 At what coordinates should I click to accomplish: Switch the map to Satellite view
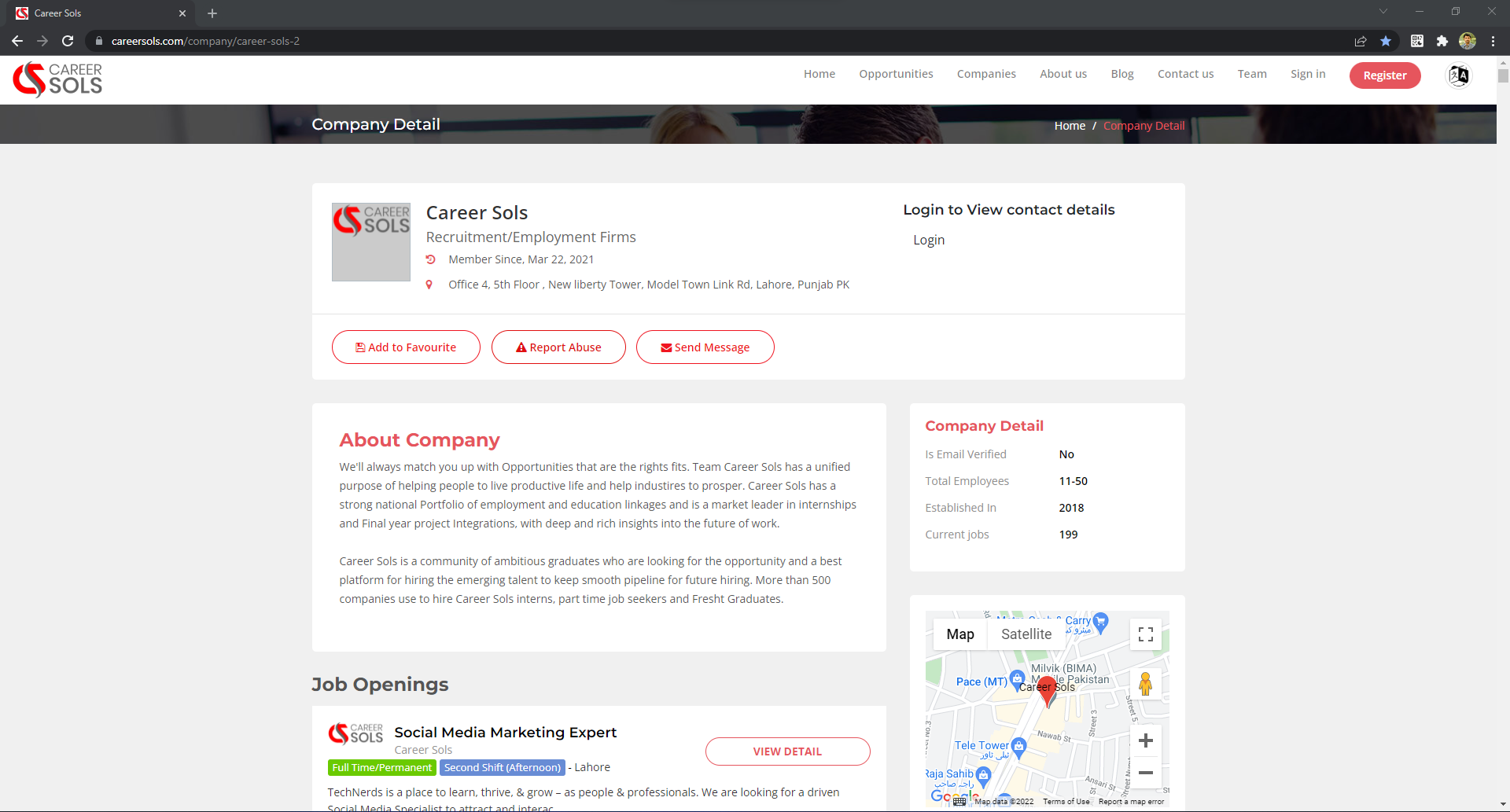pos(1026,634)
